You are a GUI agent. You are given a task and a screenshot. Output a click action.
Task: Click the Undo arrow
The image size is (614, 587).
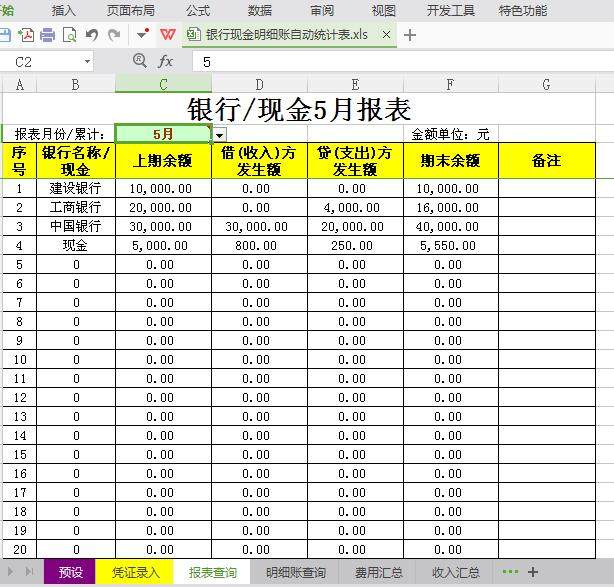92,35
